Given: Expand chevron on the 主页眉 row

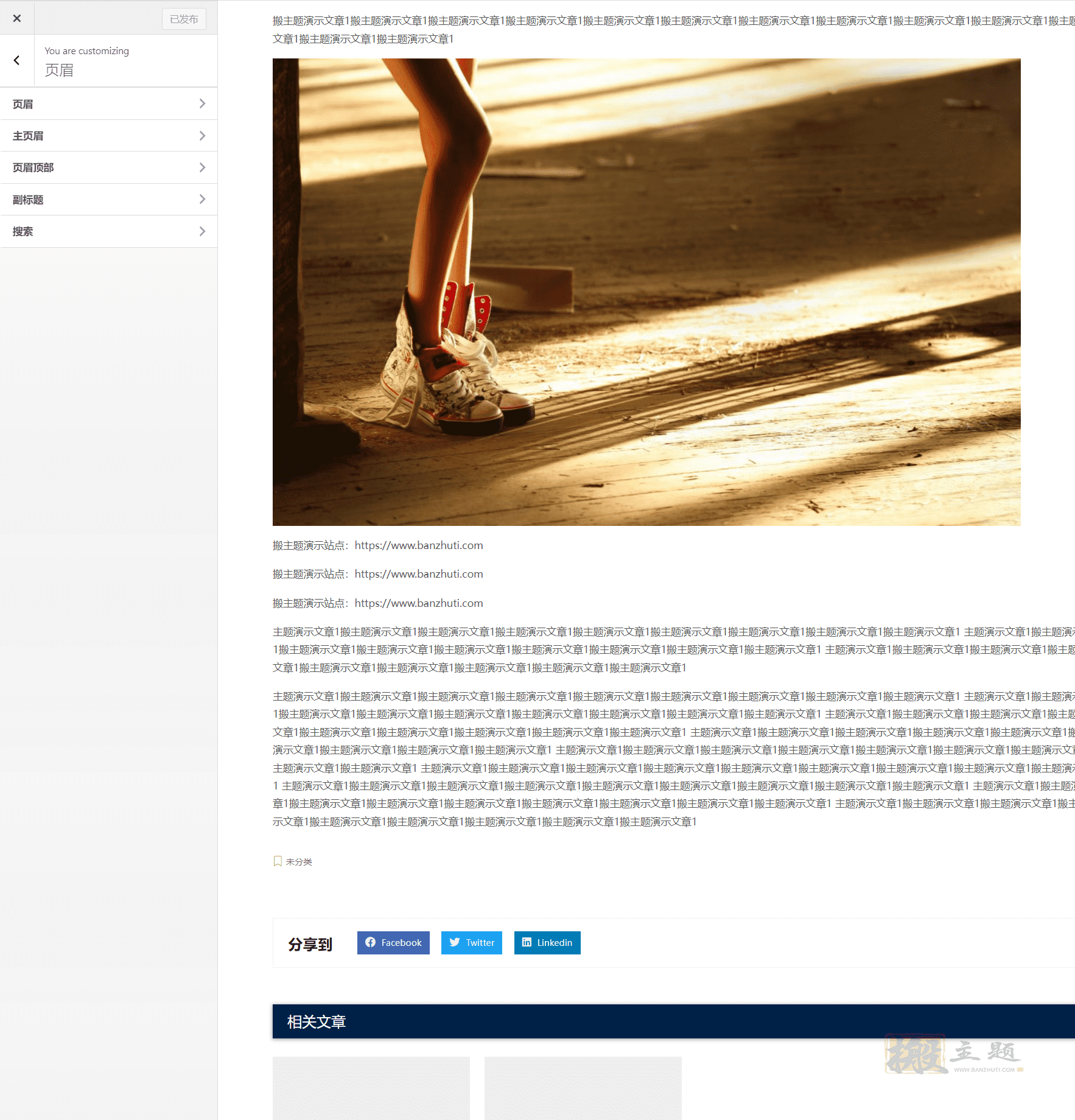Looking at the screenshot, I should [x=203, y=136].
